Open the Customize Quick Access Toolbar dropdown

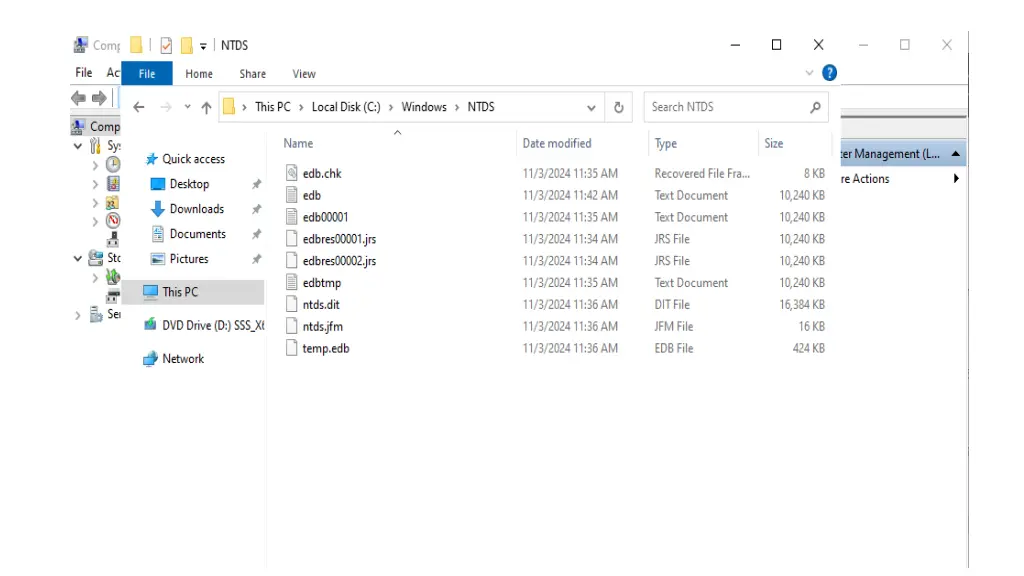[203, 46]
